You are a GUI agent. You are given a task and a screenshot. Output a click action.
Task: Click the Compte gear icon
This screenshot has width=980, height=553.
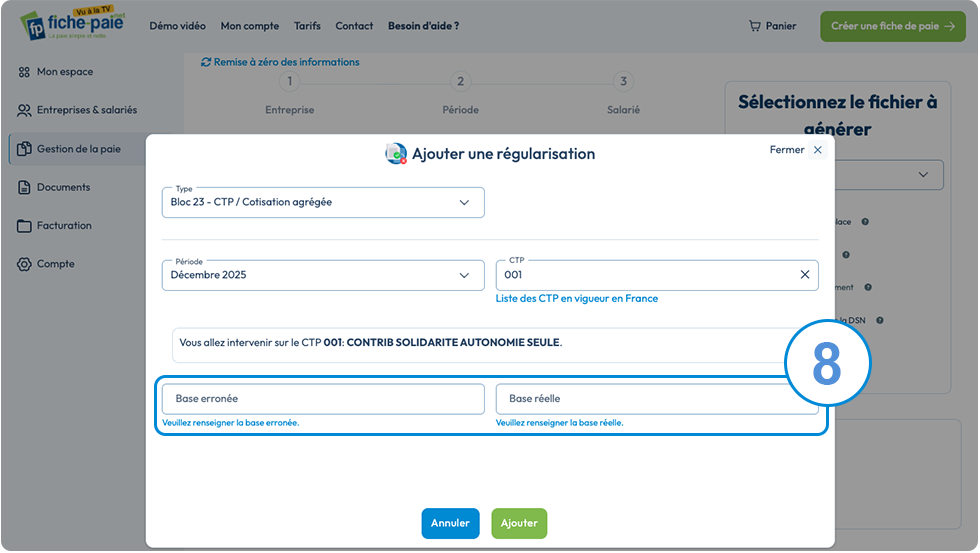point(24,264)
